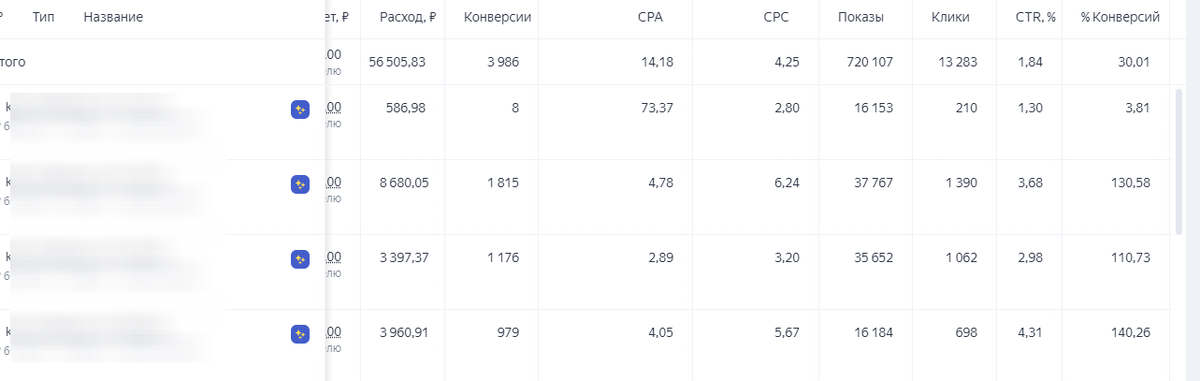Click the sparkle icon in the 3 960,91 row
Image resolution: width=1200 pixels, height=381 pixels.
click(x=300, y=334)
